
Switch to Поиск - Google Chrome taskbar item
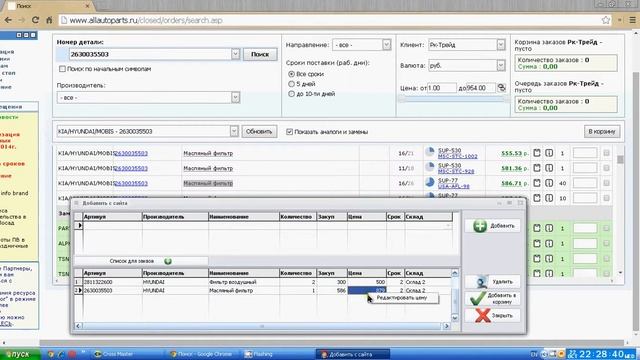tap(204, 354)
